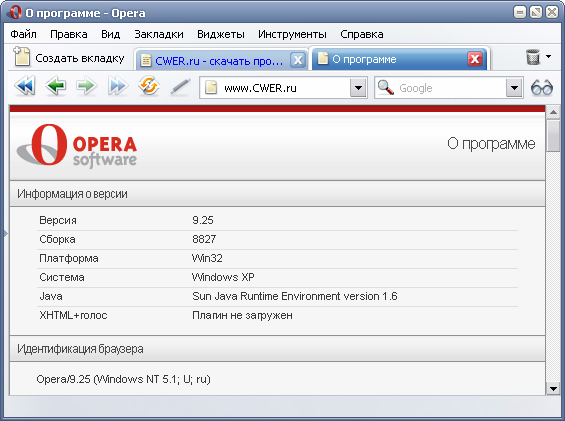This screenshot has height=421, width=565.
Task: Open the Справка menu
Action: click(x=362, y=34)
